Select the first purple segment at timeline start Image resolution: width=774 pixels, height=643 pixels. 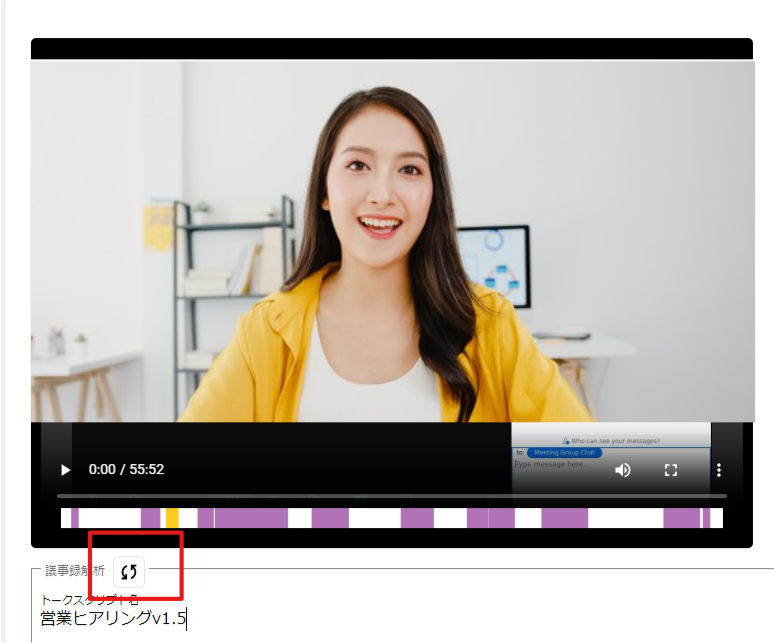[74, 518]
